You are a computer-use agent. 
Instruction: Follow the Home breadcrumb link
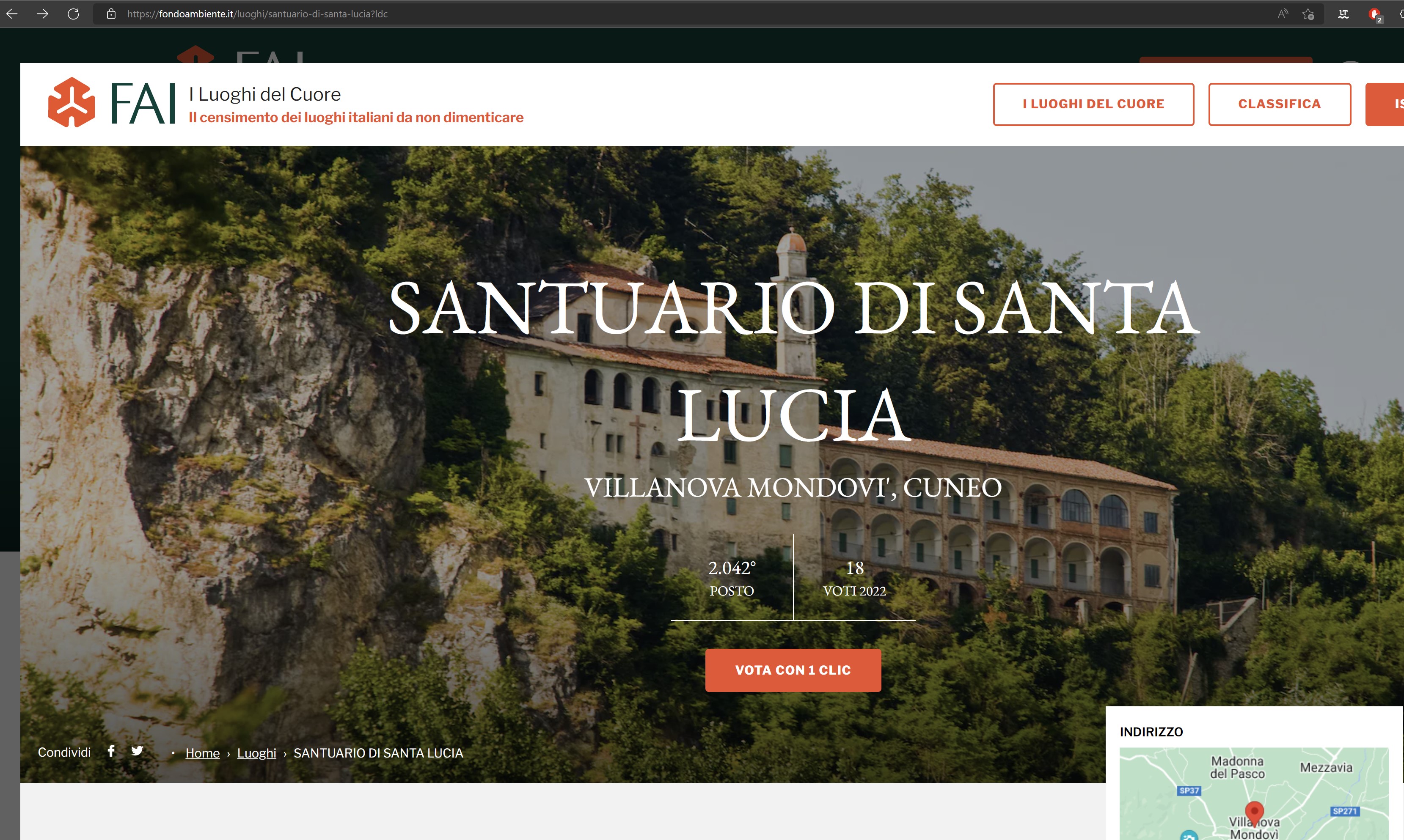point(203,753)
